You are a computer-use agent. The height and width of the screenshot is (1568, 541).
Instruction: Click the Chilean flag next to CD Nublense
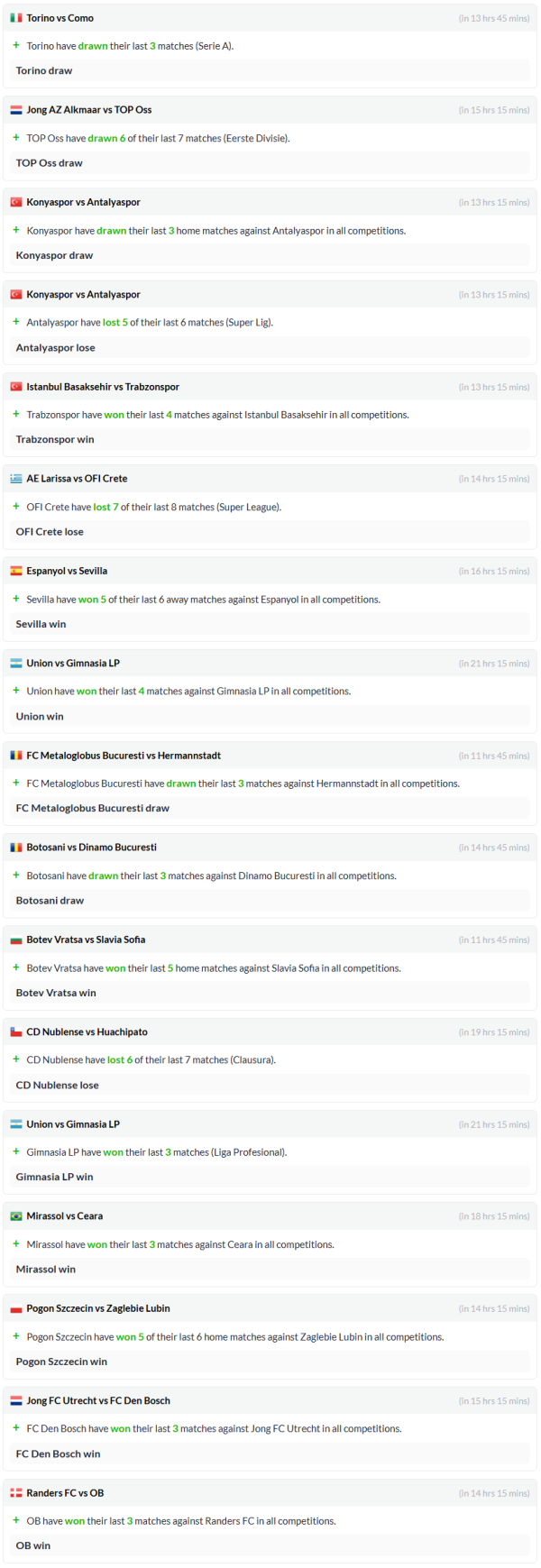16,1032
